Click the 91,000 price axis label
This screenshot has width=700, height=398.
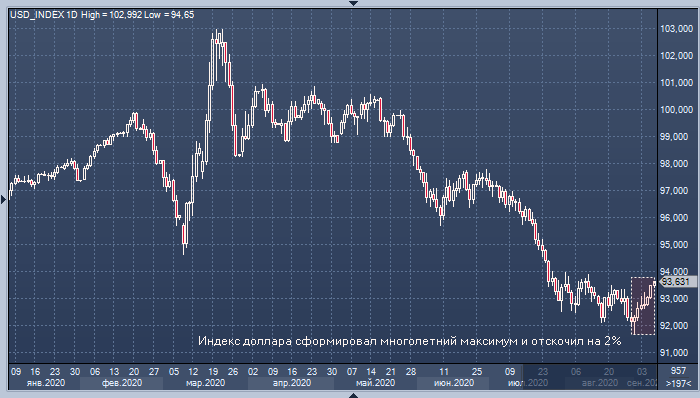[674, 352]
